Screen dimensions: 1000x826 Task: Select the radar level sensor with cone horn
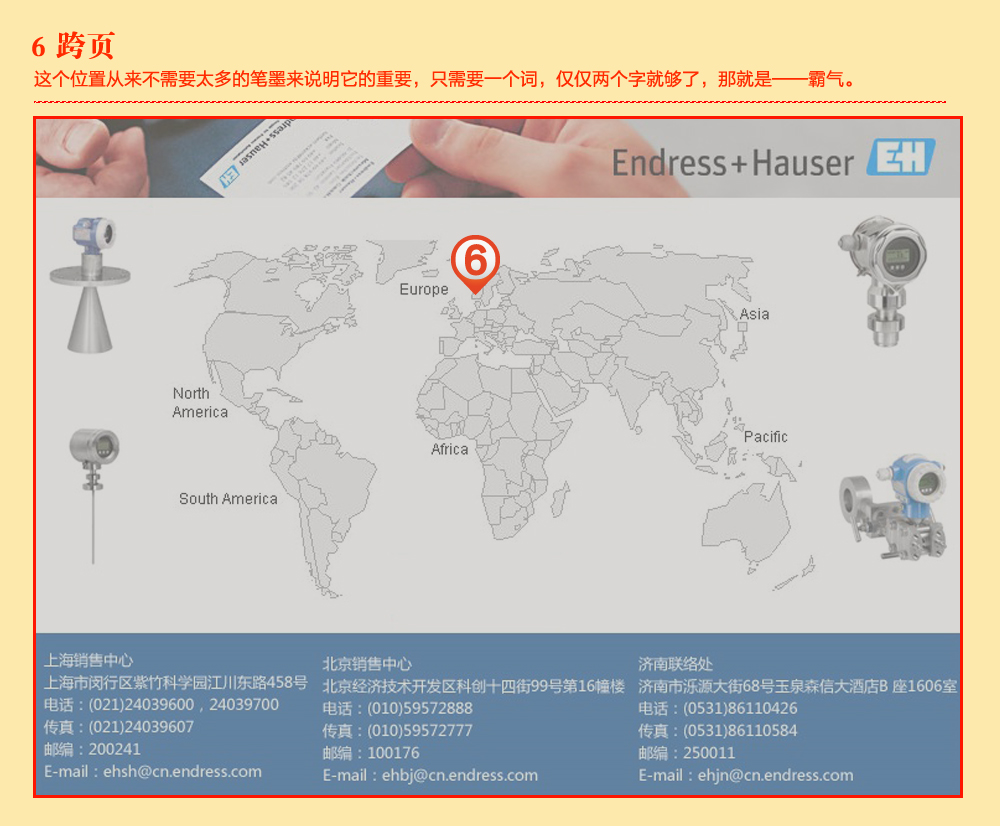(x=85, y=285)
